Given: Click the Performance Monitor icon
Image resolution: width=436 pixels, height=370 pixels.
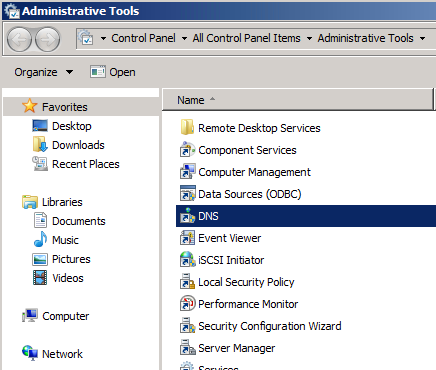Looking at the screenshot, I should pyautogui.click(x=187, y=304).
